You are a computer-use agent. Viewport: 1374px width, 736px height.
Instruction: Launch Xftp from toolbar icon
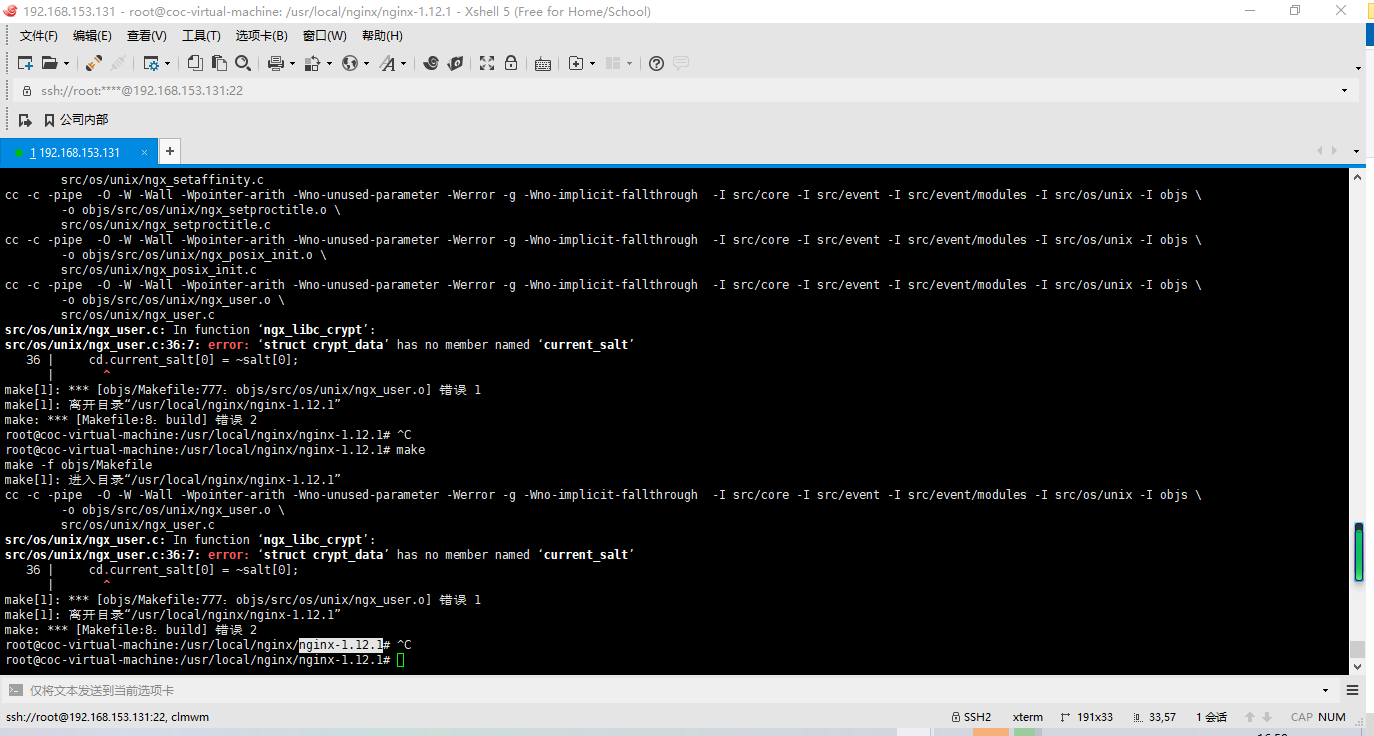click(431, 63)
